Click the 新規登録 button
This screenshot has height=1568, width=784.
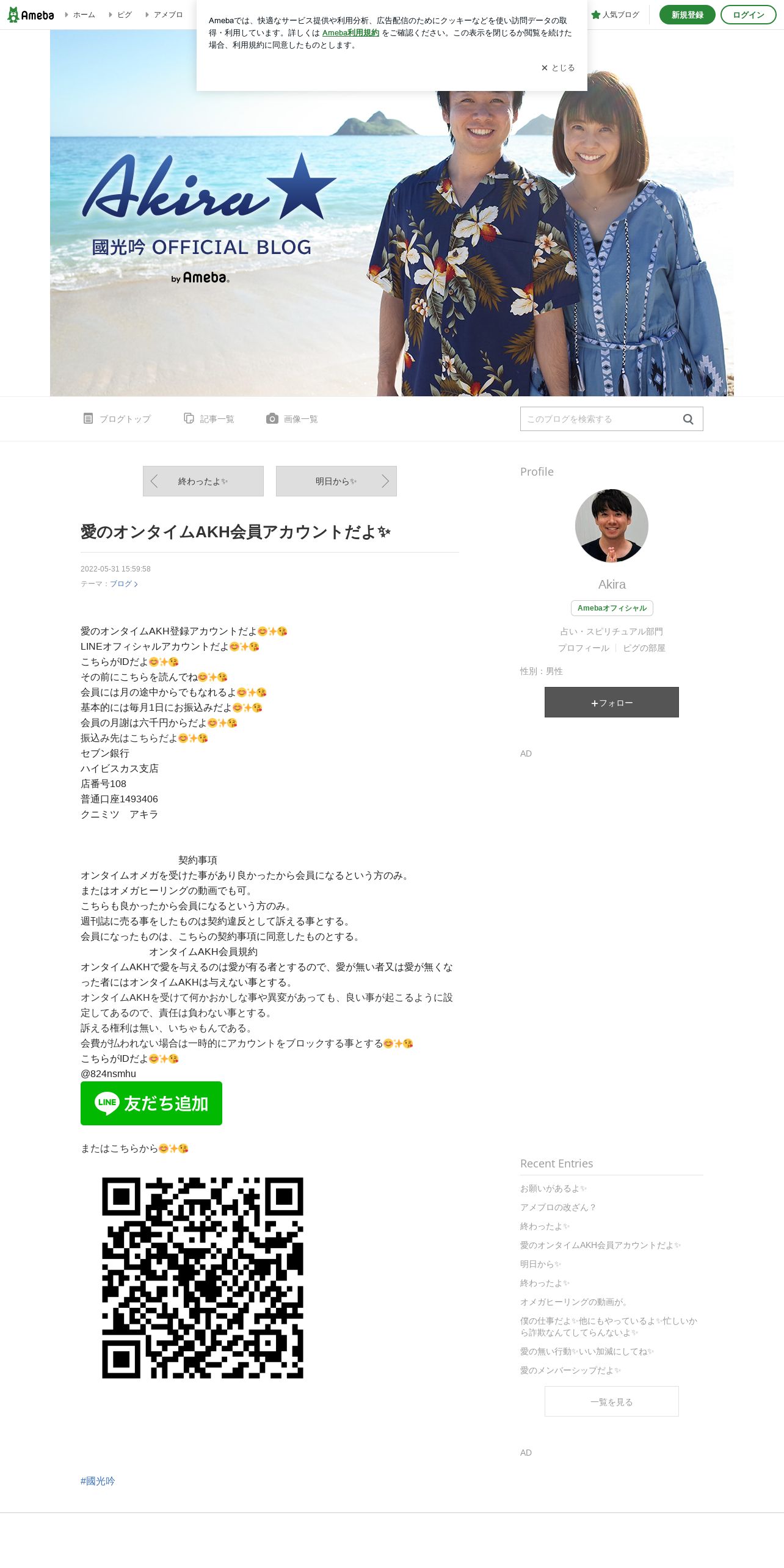[688, 15]
